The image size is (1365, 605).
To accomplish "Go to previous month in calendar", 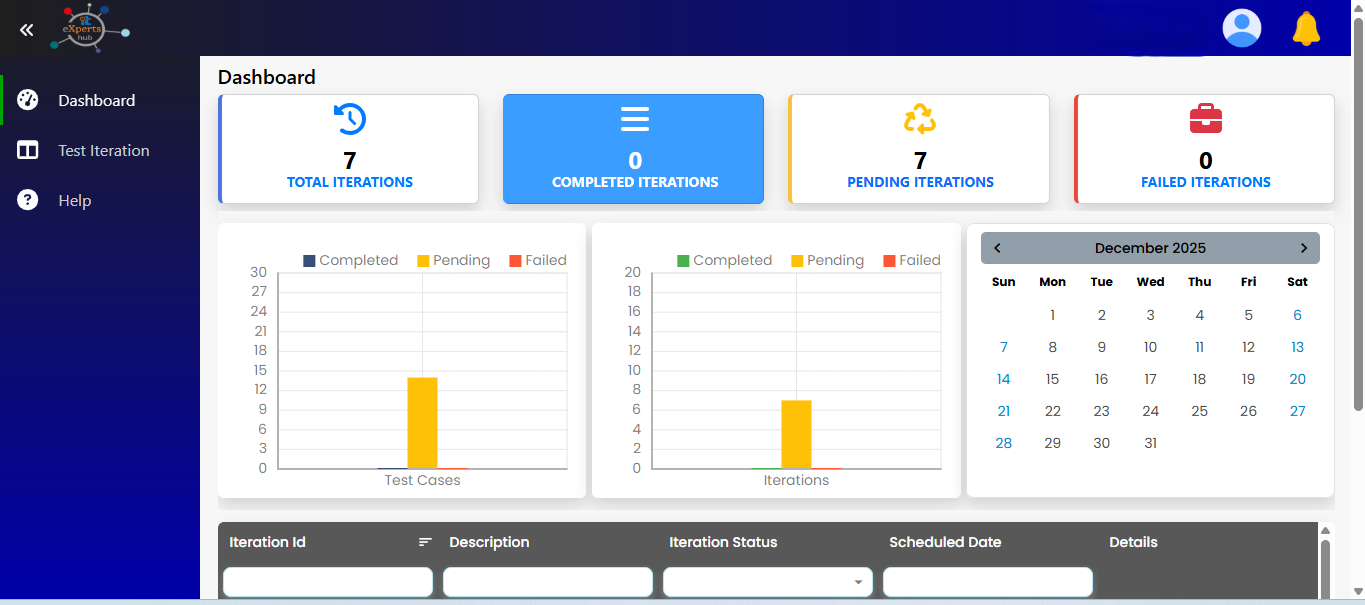I will coord(997,248).
